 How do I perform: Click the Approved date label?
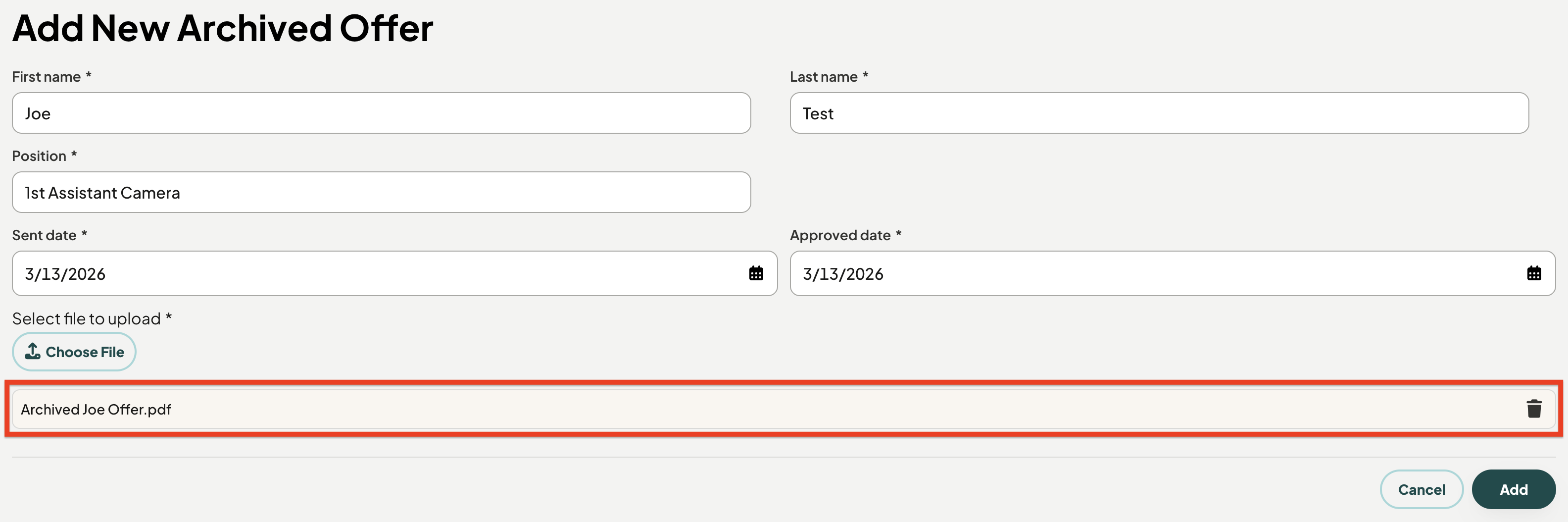tap(840, 235)
